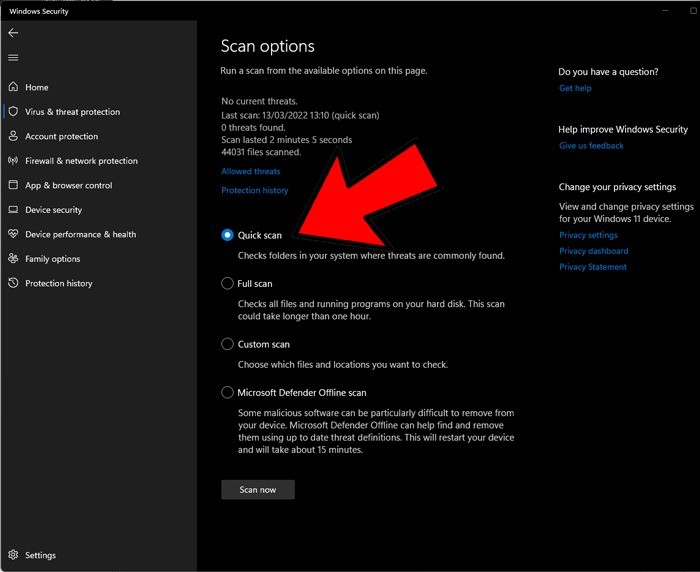700x572 pixels.
Task: Open Protection history link under scan results
Action: 254,190
